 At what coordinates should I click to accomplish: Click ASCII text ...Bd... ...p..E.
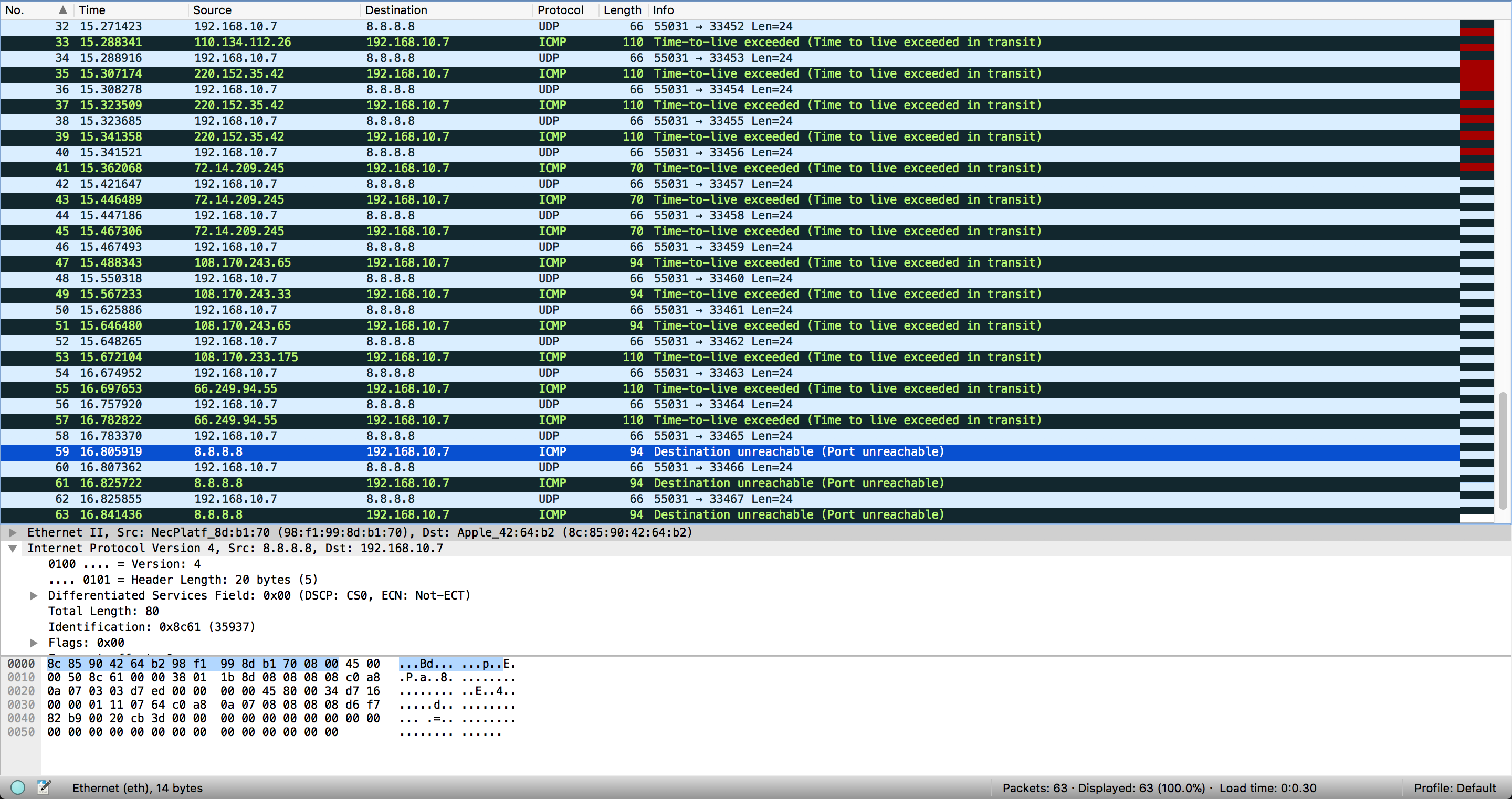tap(457, 664)
